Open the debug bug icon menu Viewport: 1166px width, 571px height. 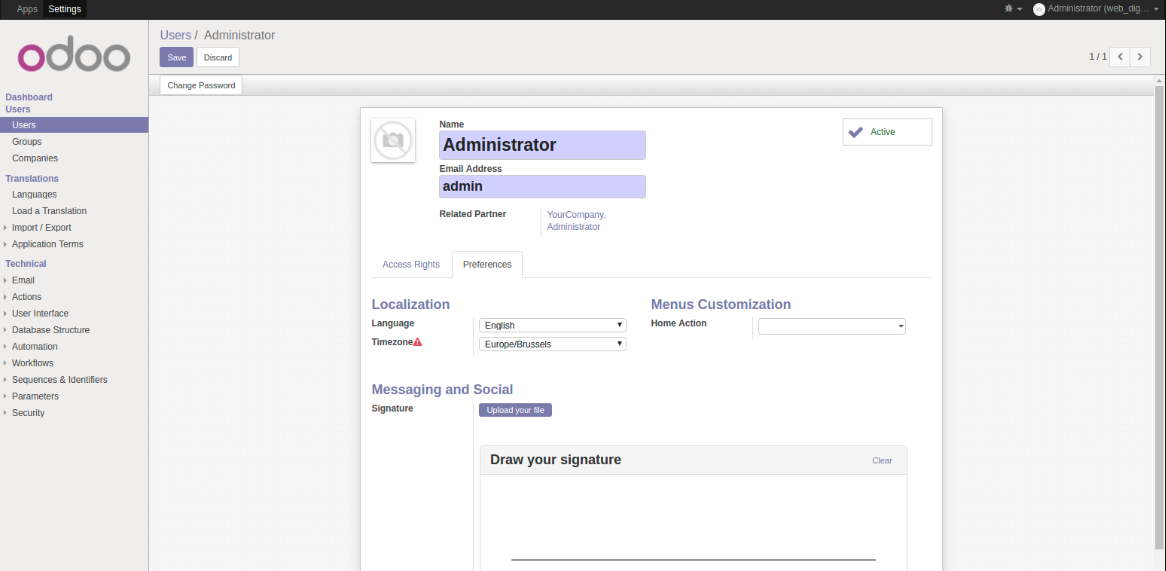click(1010, 9)
